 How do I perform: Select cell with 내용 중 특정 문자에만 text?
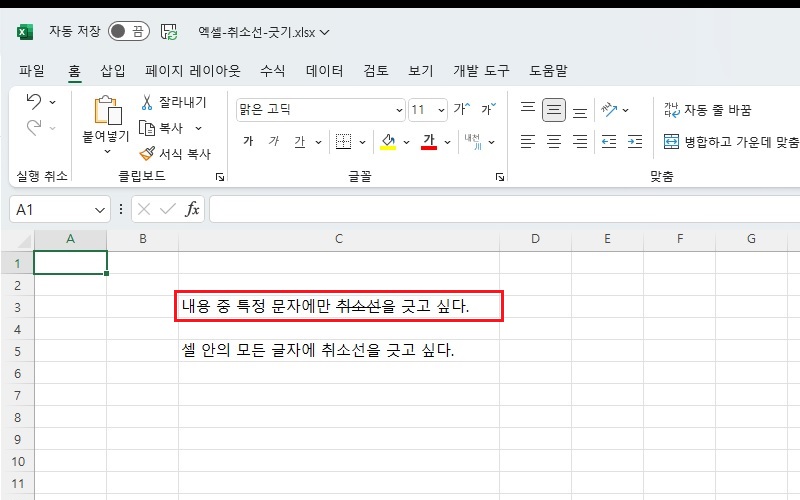(x=339, y=306)
